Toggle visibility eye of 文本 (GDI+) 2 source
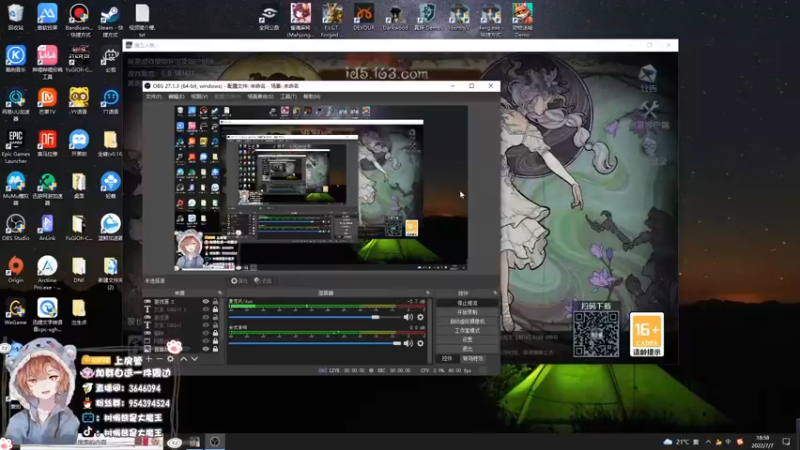Viewport: 800px width, 450px height. pos(206,309)
